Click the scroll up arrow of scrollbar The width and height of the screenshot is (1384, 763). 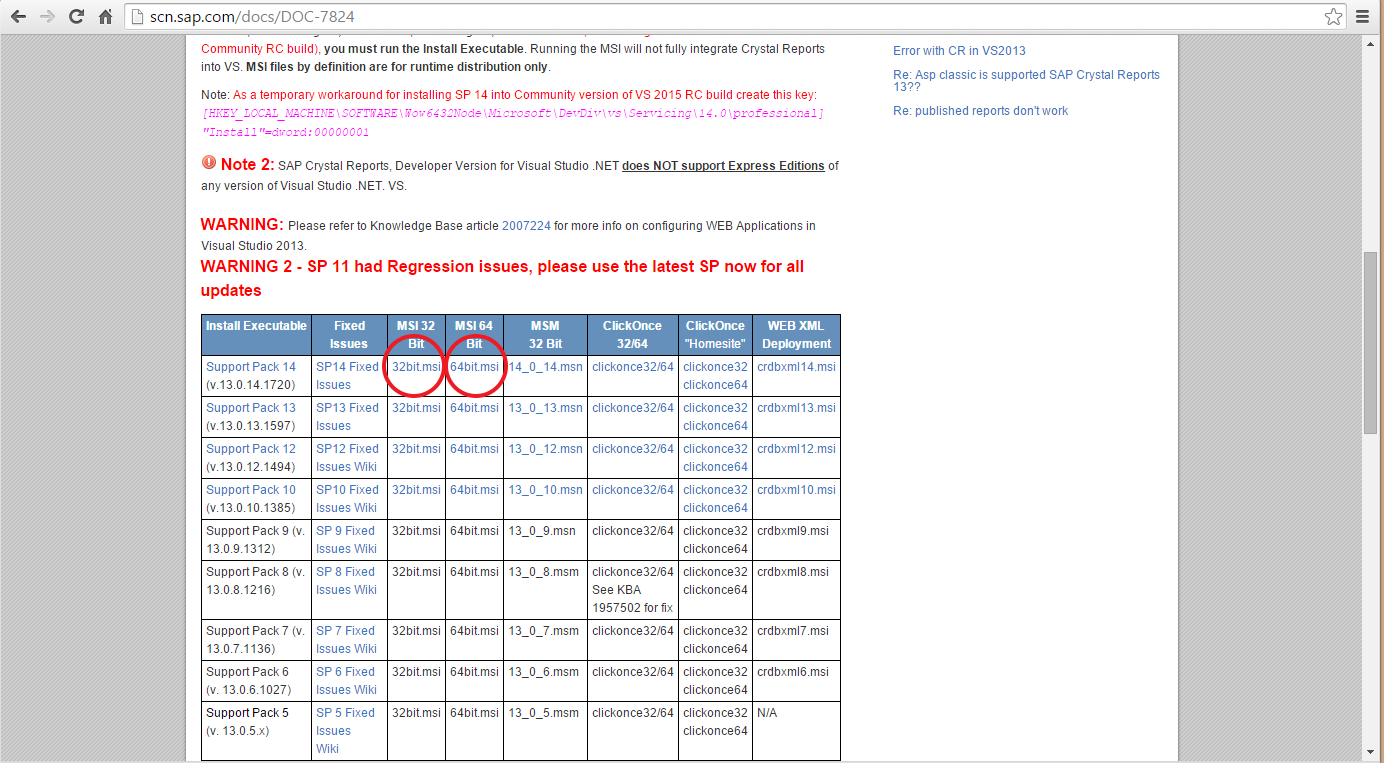click(1369, 43)
